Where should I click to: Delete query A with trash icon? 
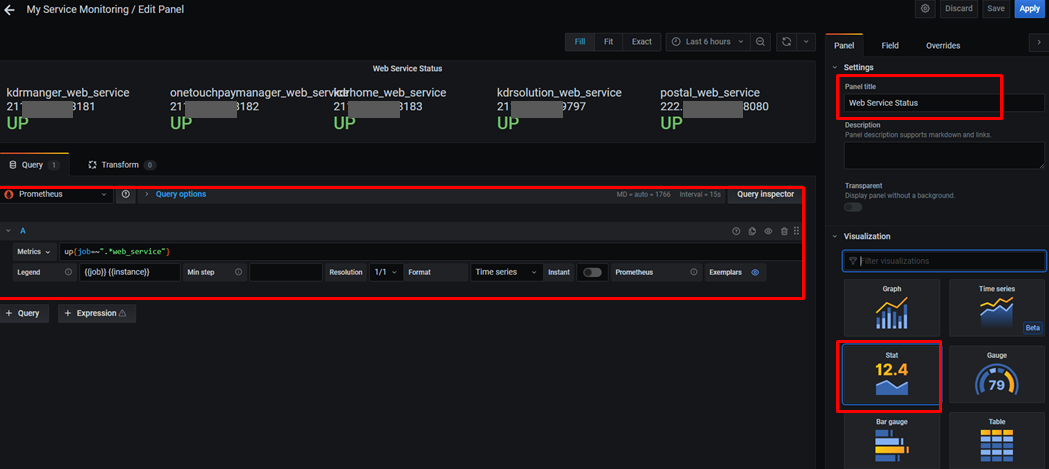[783, 231]
